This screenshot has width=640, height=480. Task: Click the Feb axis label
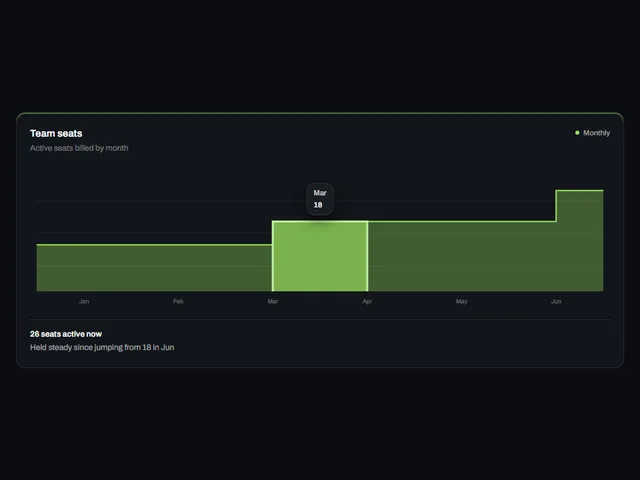178,301
